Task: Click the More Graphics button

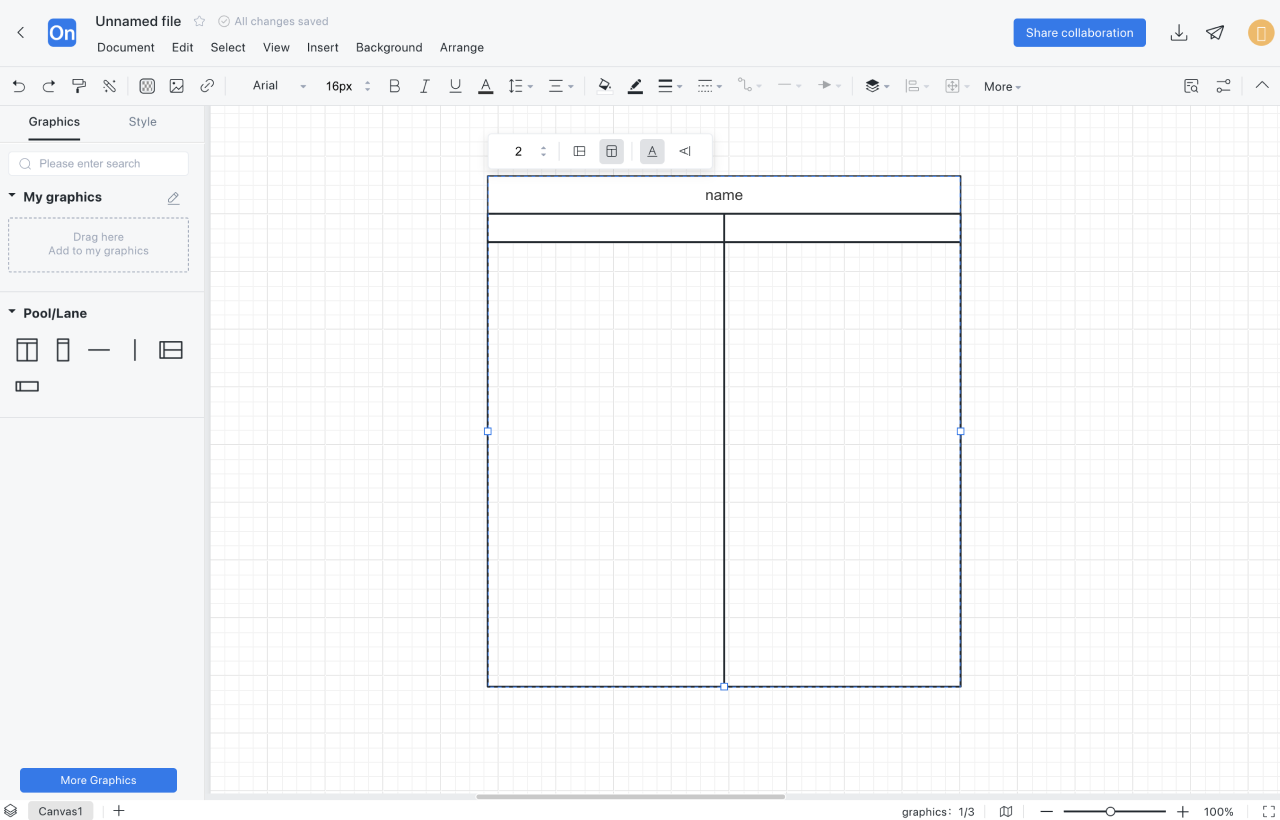Action: tap(98, 780)
